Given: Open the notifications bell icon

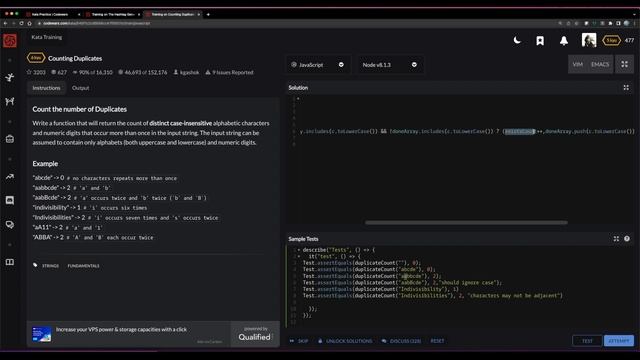Looking at the screenshot, I should [x=564, y=40].
